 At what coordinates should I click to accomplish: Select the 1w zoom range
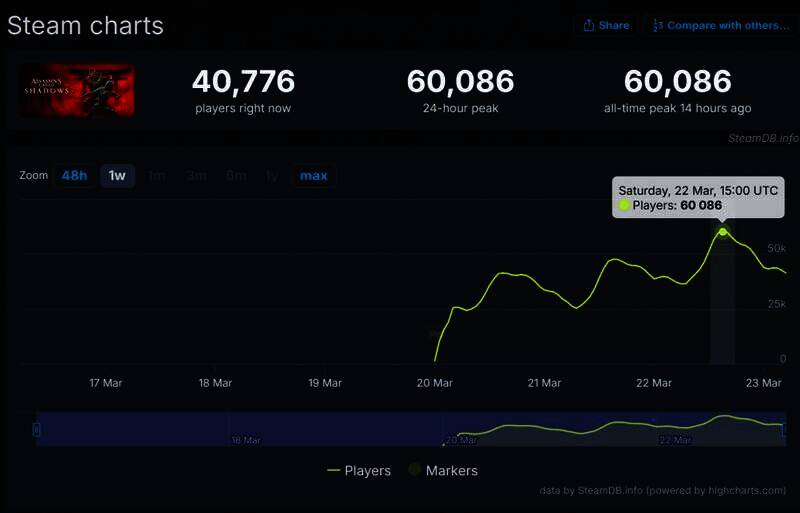tap(117, 176)
